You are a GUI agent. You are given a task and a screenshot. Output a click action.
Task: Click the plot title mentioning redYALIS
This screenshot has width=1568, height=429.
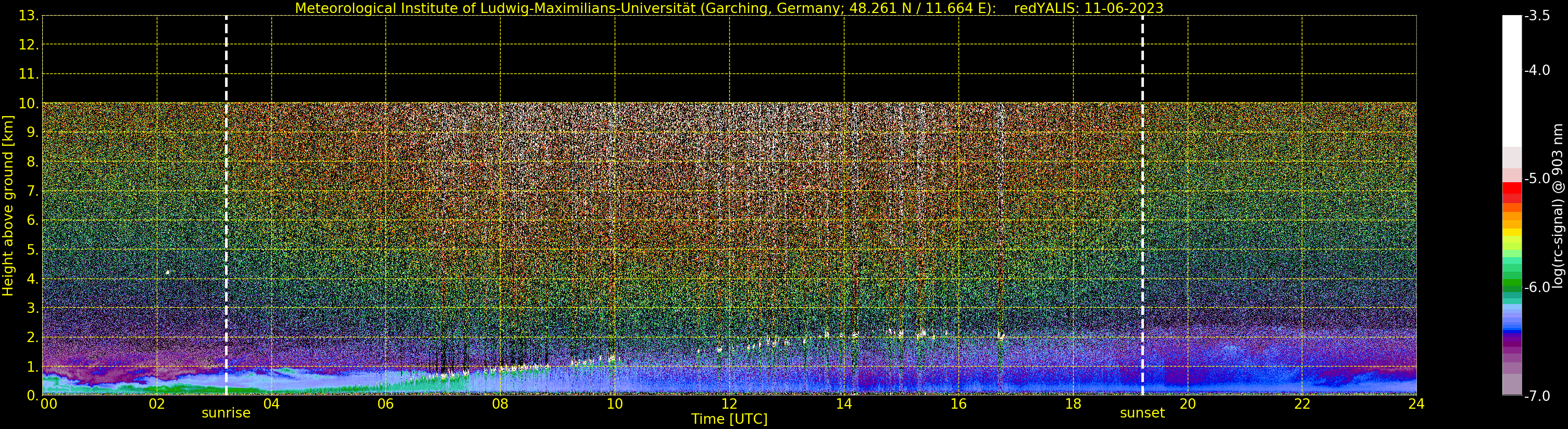(x=729, y=8)
